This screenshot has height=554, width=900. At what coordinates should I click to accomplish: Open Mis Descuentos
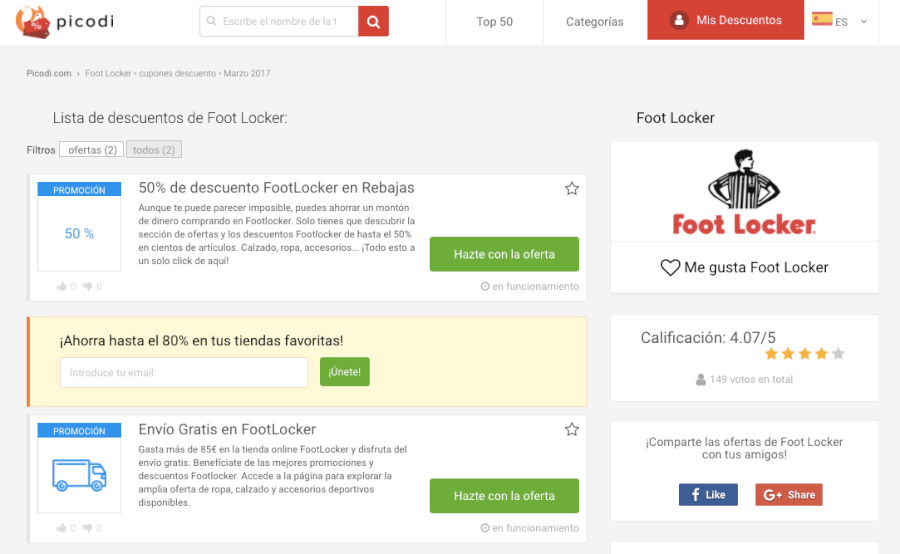click(726, 20)
